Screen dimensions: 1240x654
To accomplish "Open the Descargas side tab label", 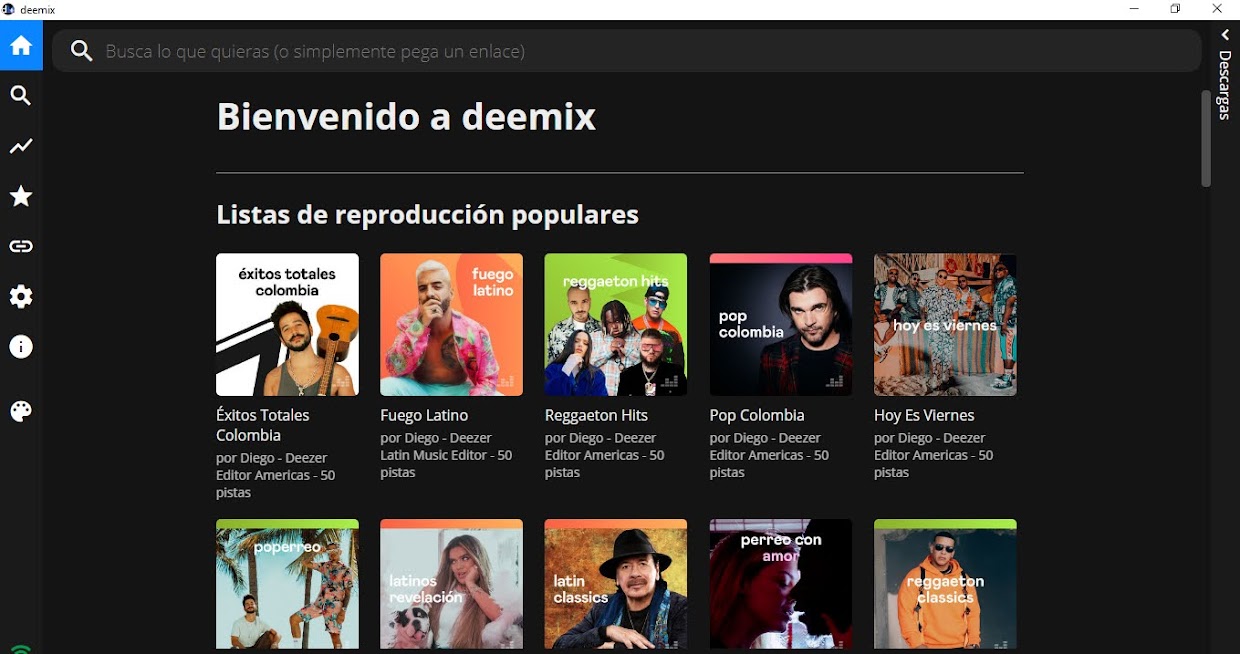I will pyautogui.click(x=1225, y=86).
